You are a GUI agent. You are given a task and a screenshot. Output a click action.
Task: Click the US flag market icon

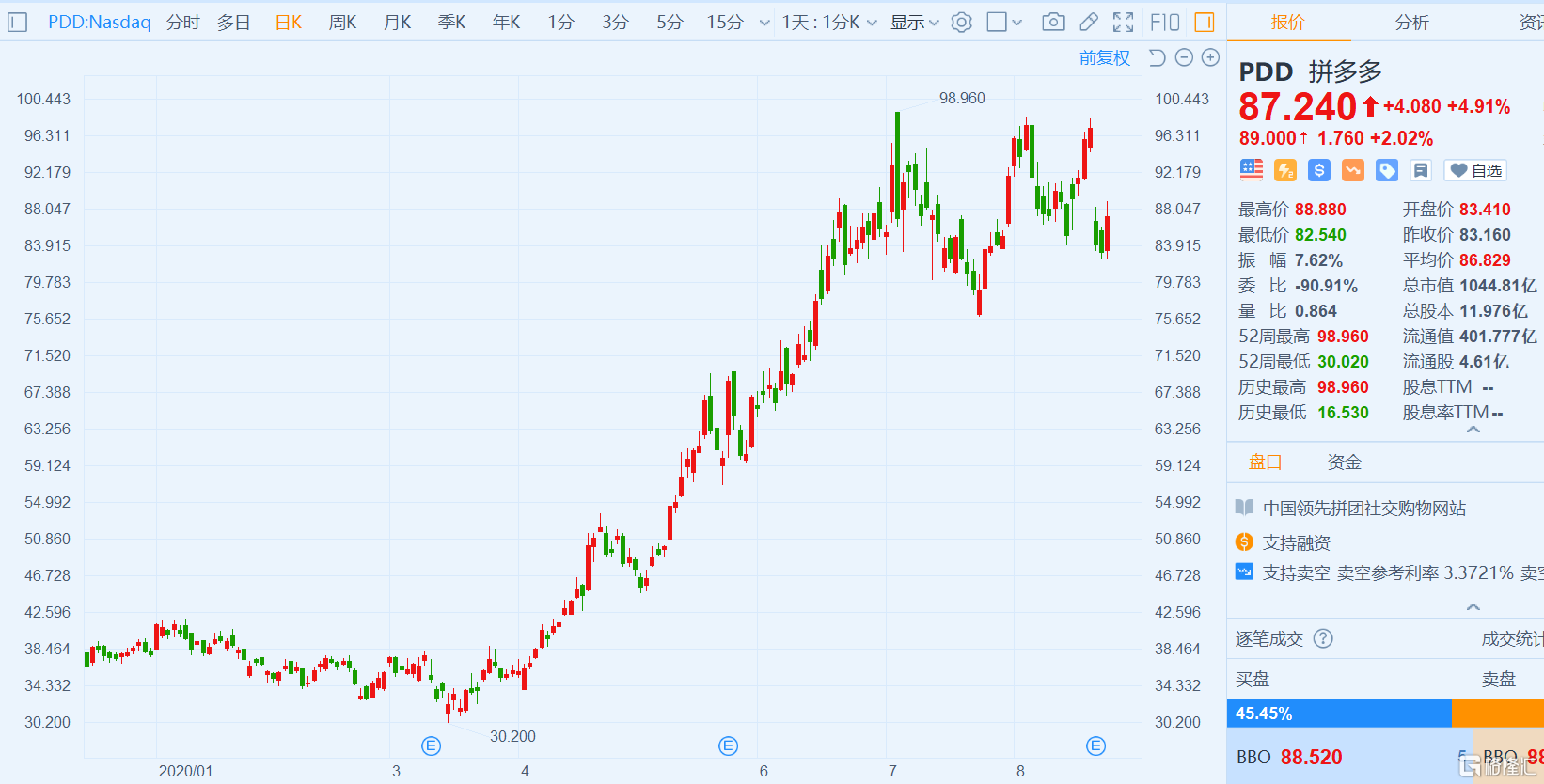pos(1252,170)
